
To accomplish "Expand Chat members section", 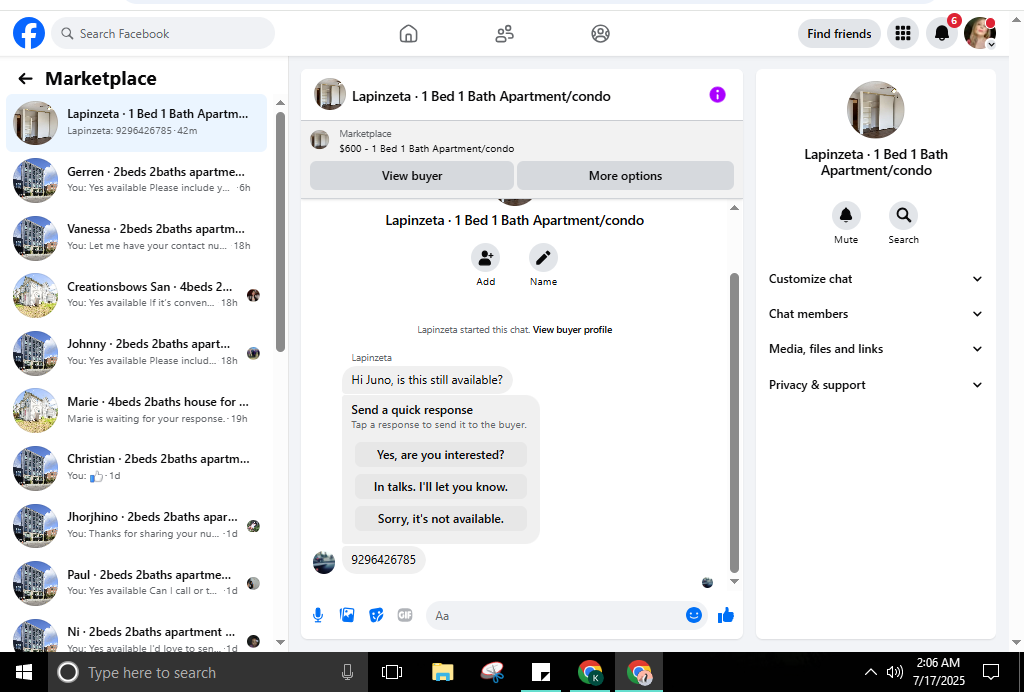I will pyautogui.click(x=875, y=314).
